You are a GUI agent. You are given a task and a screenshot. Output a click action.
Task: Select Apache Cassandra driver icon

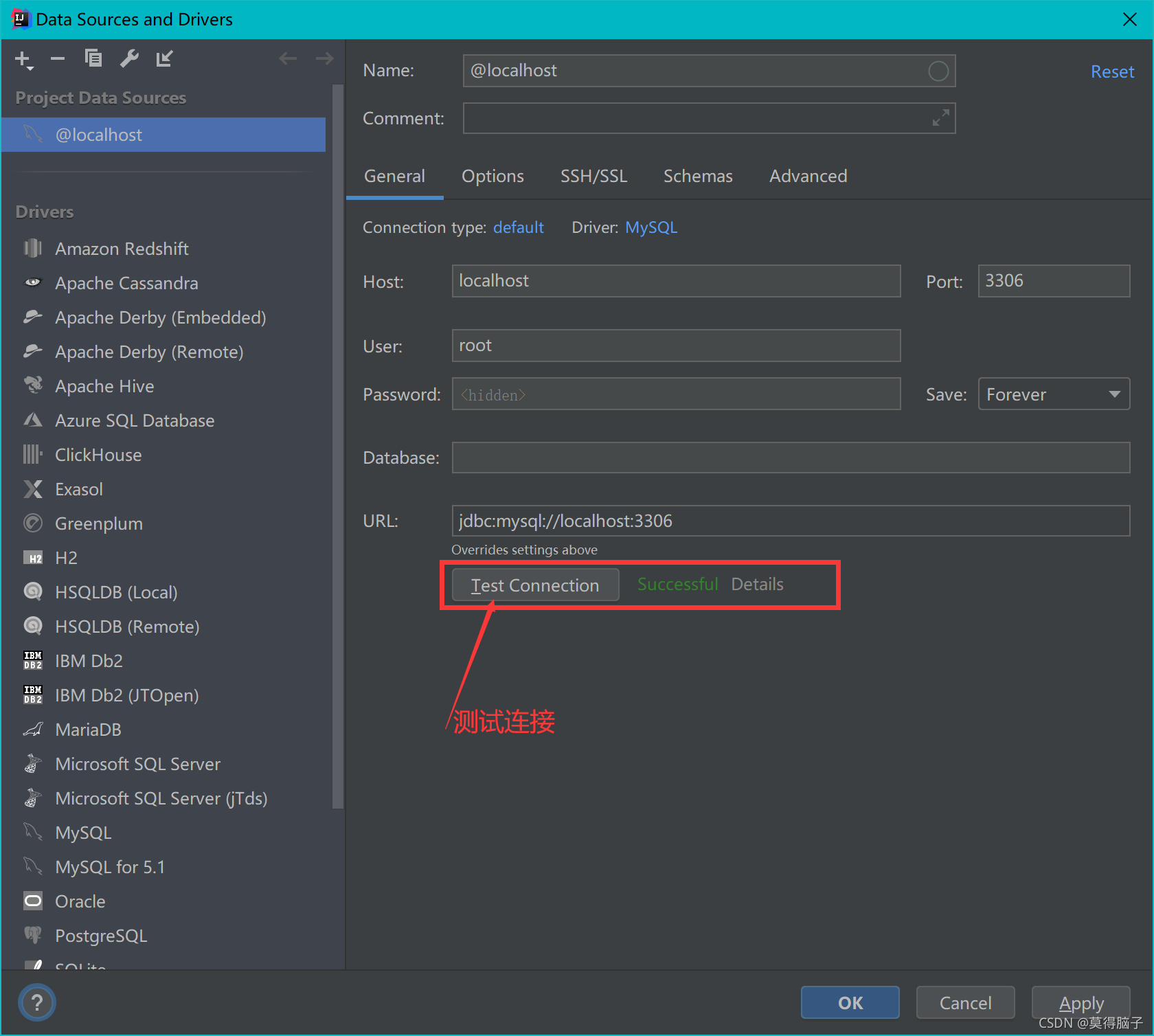(x=33, y=282)
